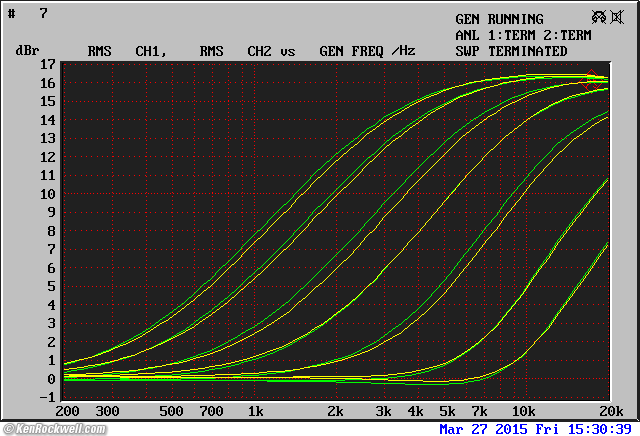The image size is (640, 436).
Task: Click the crossed-out headphones icon
Action: click(x=599, y=17)
